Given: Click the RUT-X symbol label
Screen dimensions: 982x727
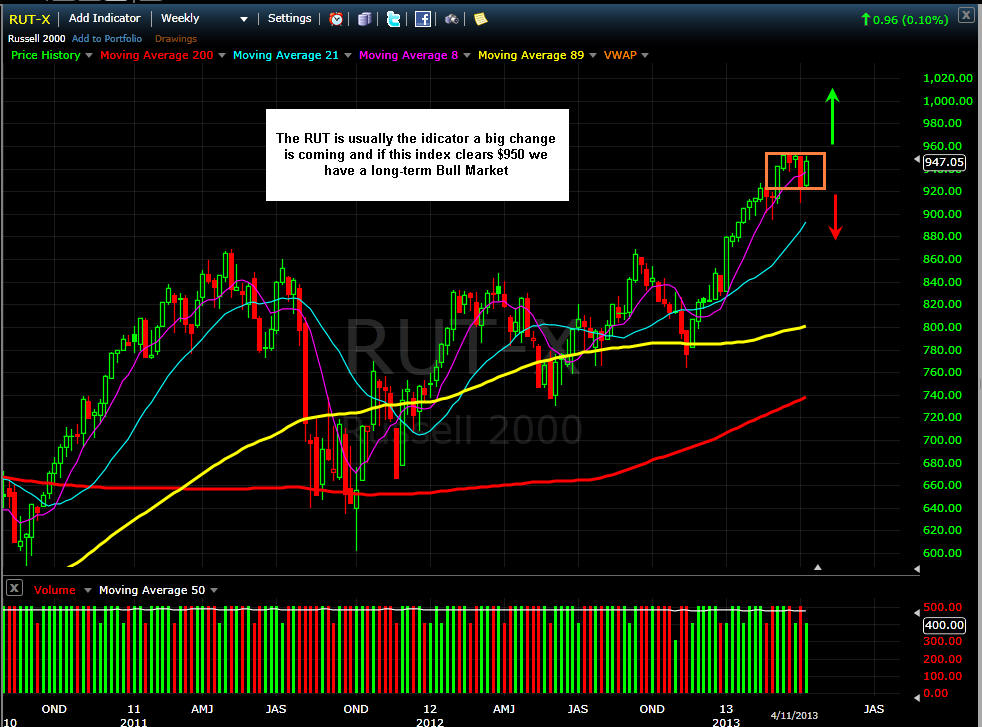Looking at the screenshot, I should [x=29, y=19].
